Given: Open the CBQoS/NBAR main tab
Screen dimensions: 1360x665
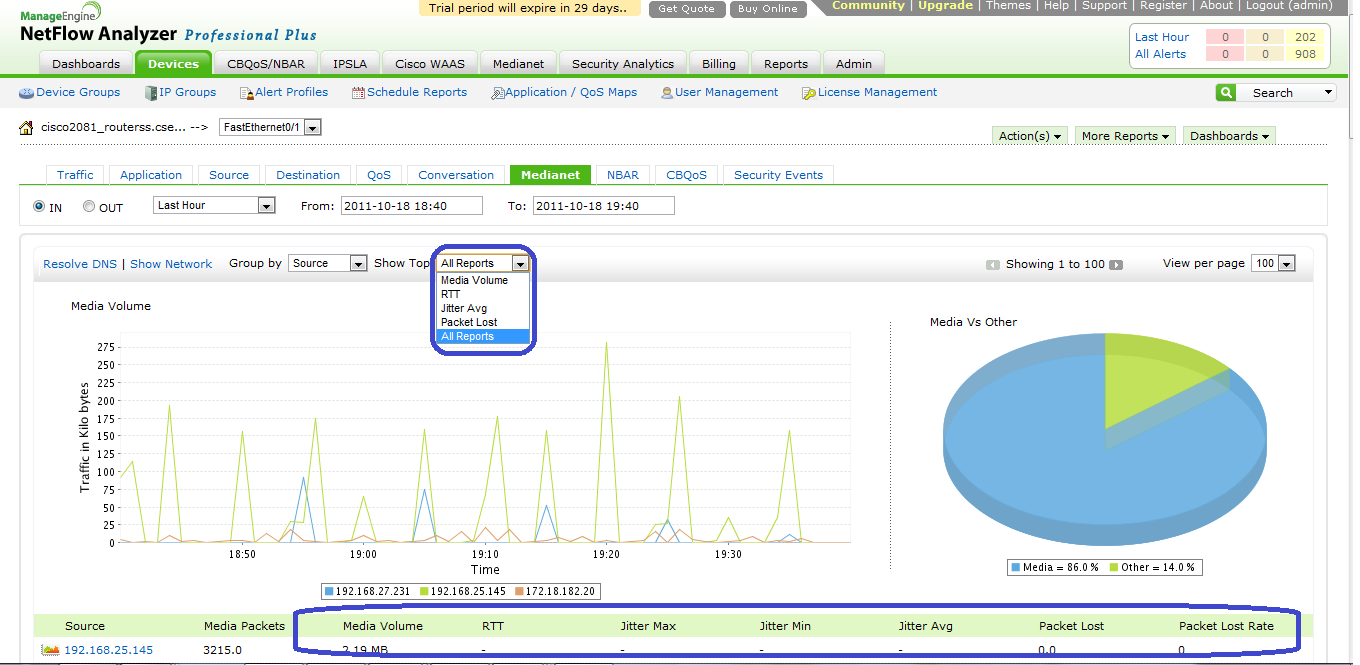Looking at the screenshot, I should tap(266, 64).
